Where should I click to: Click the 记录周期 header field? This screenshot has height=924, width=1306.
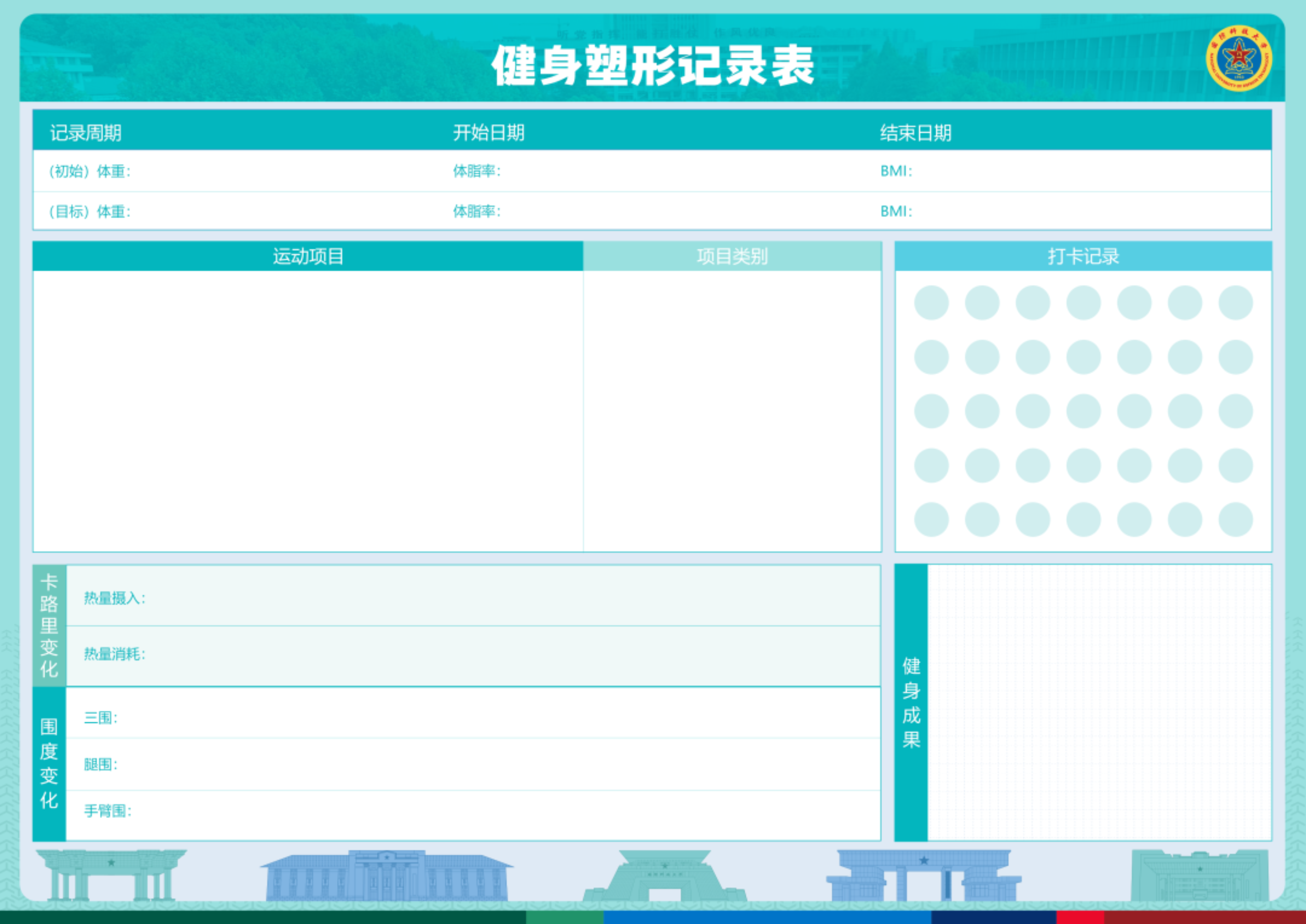pos(86,133)
